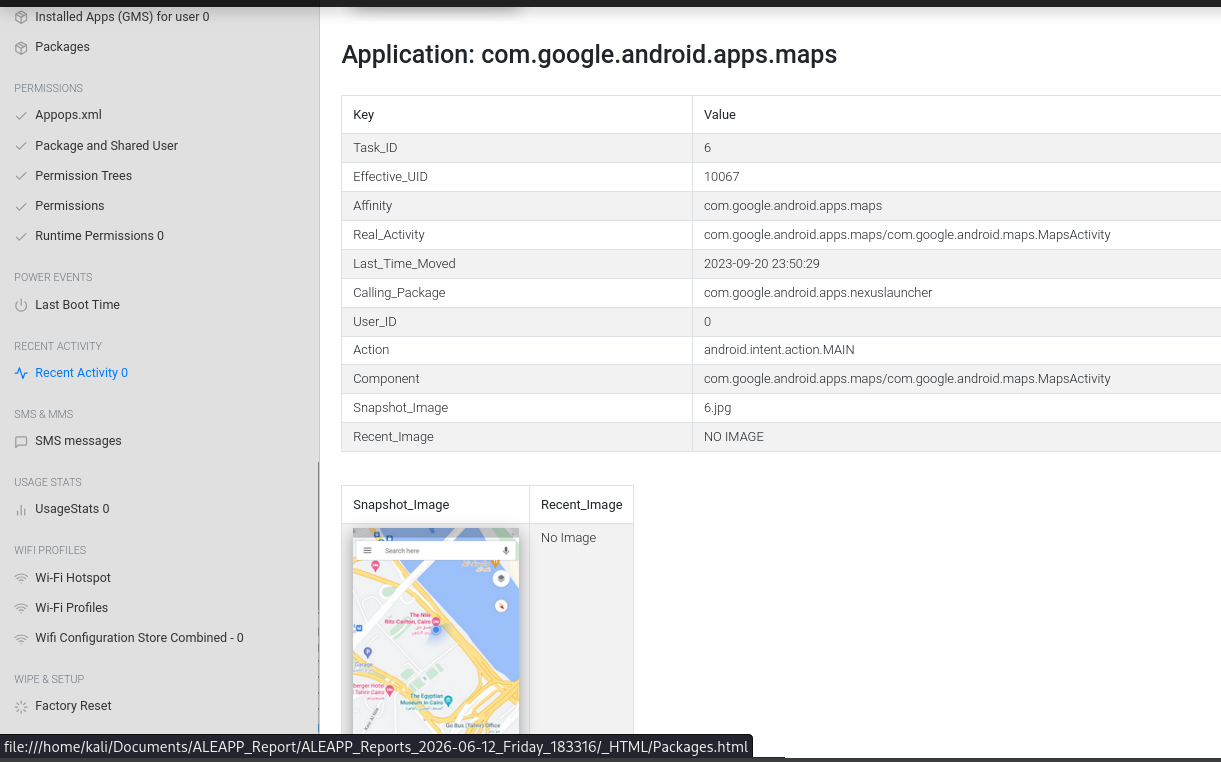Viewport: 1221px width, 762px height.
Task: Open Runtime Permissions 0 report
Action: 99,236
